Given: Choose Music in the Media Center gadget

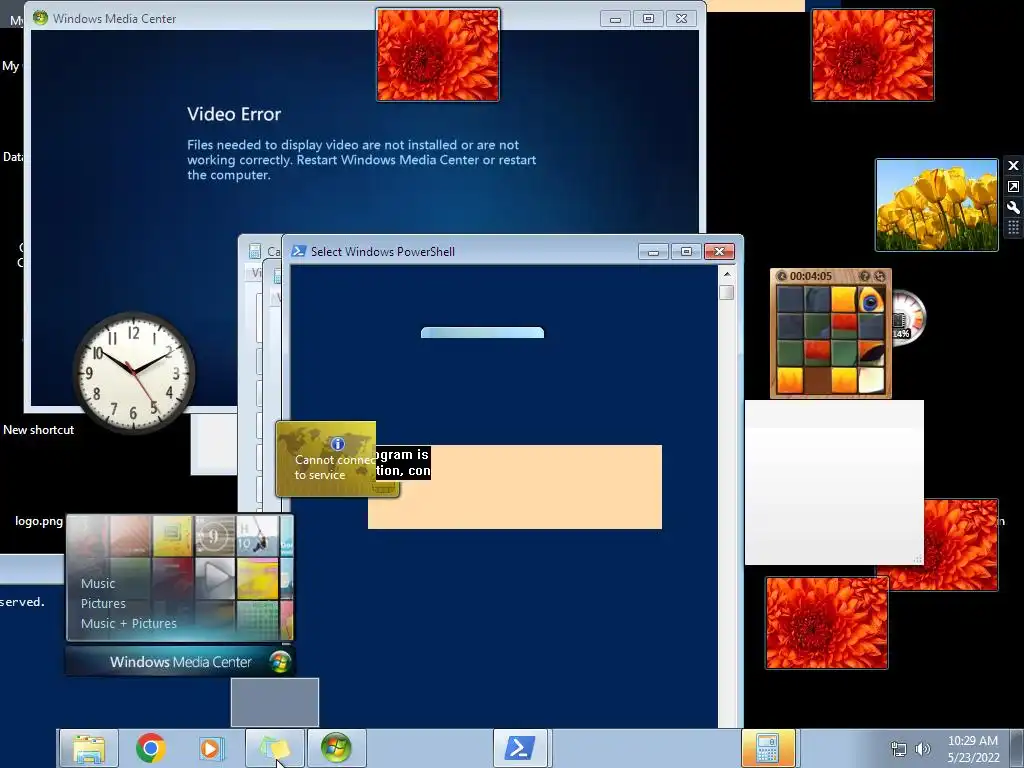Looking at the screenshot, I should 98,584.
